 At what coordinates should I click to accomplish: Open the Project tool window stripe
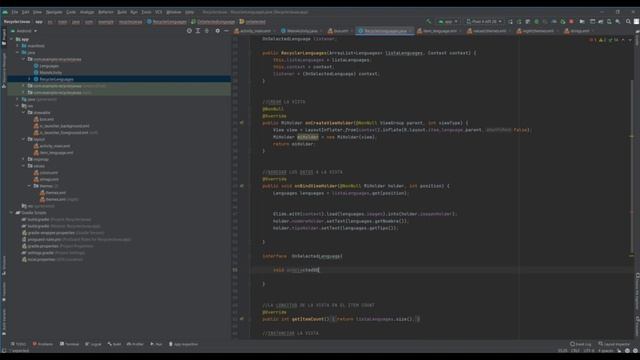coord(4,37)
